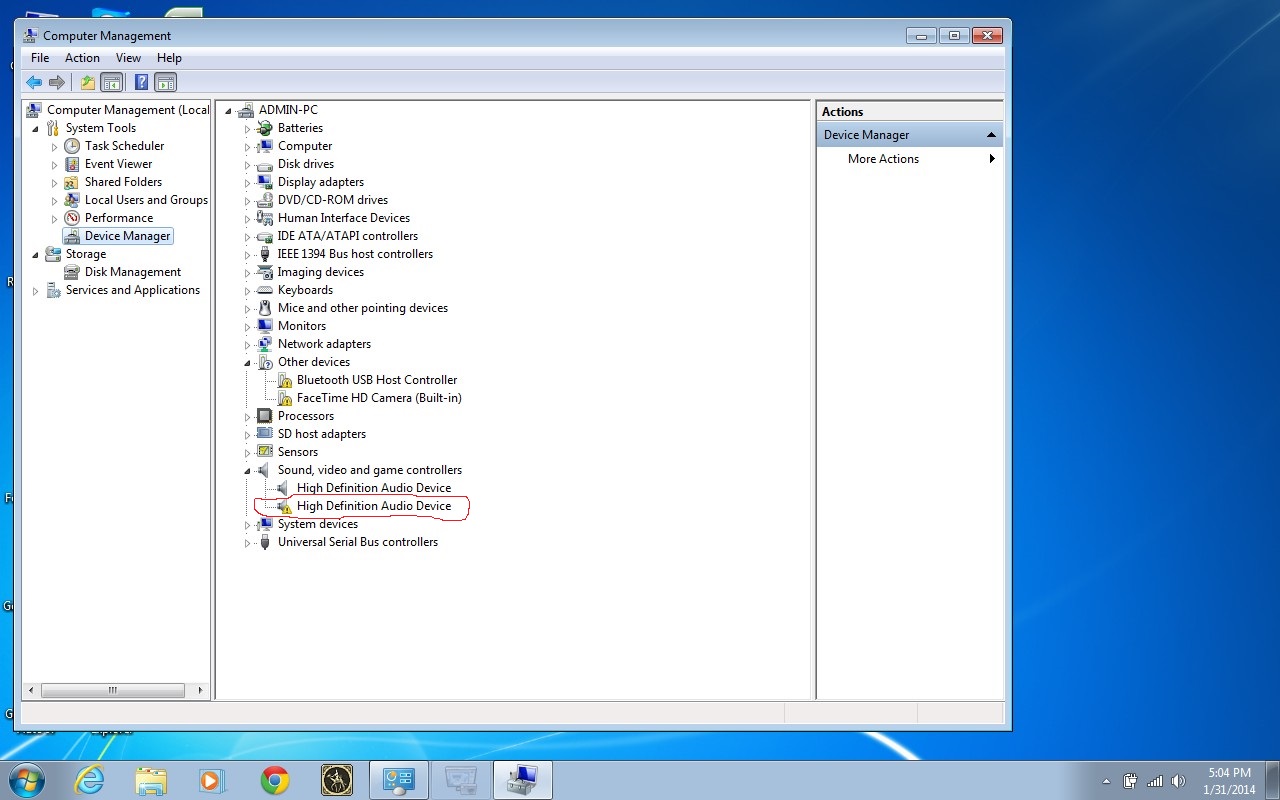Select IDE ATA/ATAPI controllers entry
This screenshot has width=1280, height=800.
tap(348, 236)
